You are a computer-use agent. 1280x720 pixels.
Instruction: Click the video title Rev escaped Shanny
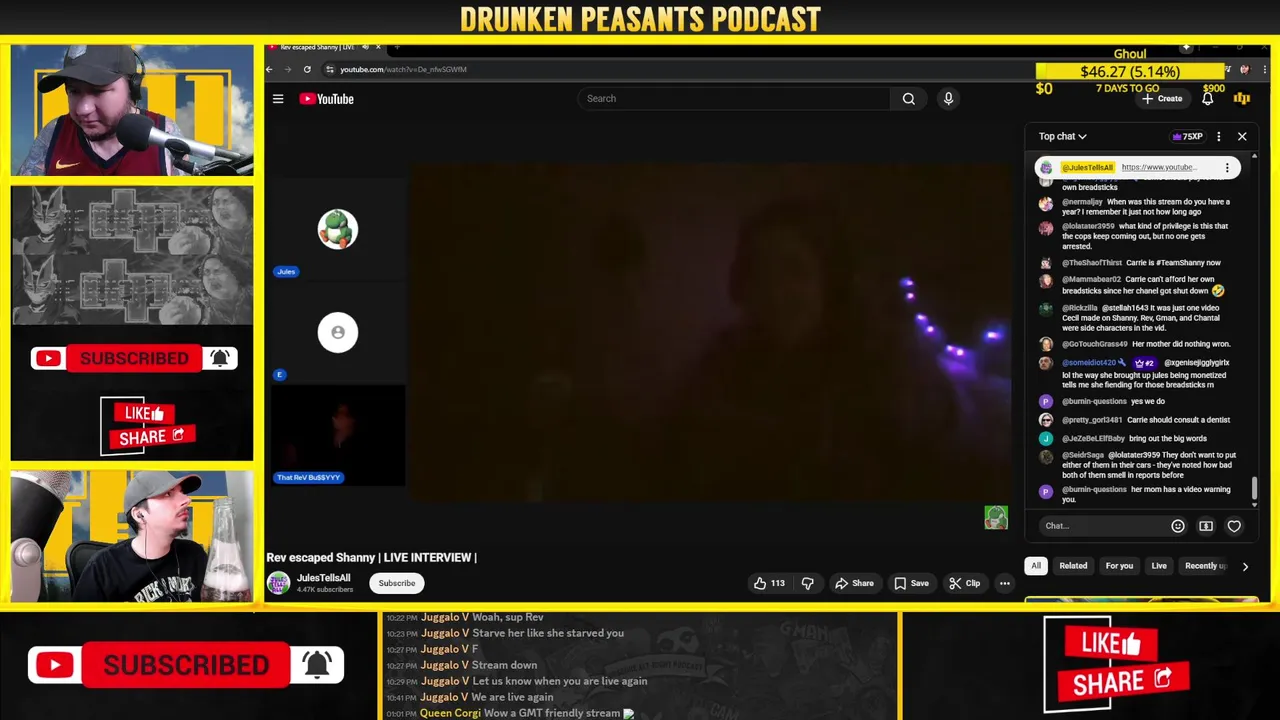pos(371,557)
